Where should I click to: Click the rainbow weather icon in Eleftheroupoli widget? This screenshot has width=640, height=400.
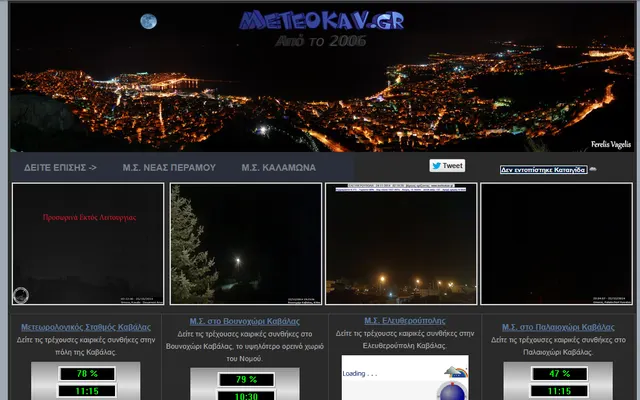pos(456,371)
